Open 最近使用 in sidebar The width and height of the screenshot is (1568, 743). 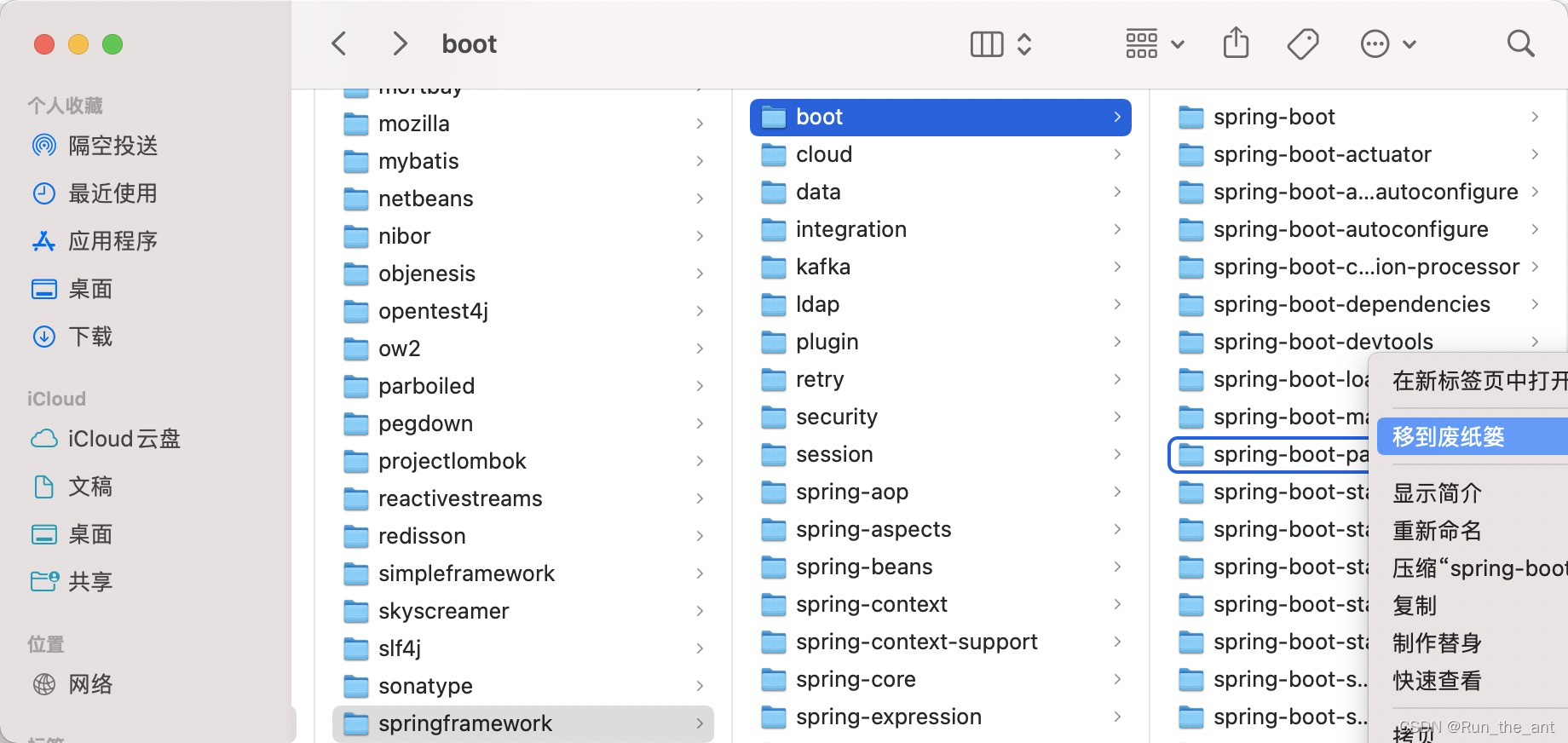pos(95,193)
